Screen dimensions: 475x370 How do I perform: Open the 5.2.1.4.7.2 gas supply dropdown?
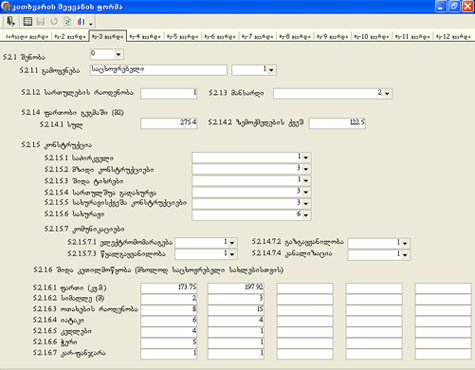(405, 243)
